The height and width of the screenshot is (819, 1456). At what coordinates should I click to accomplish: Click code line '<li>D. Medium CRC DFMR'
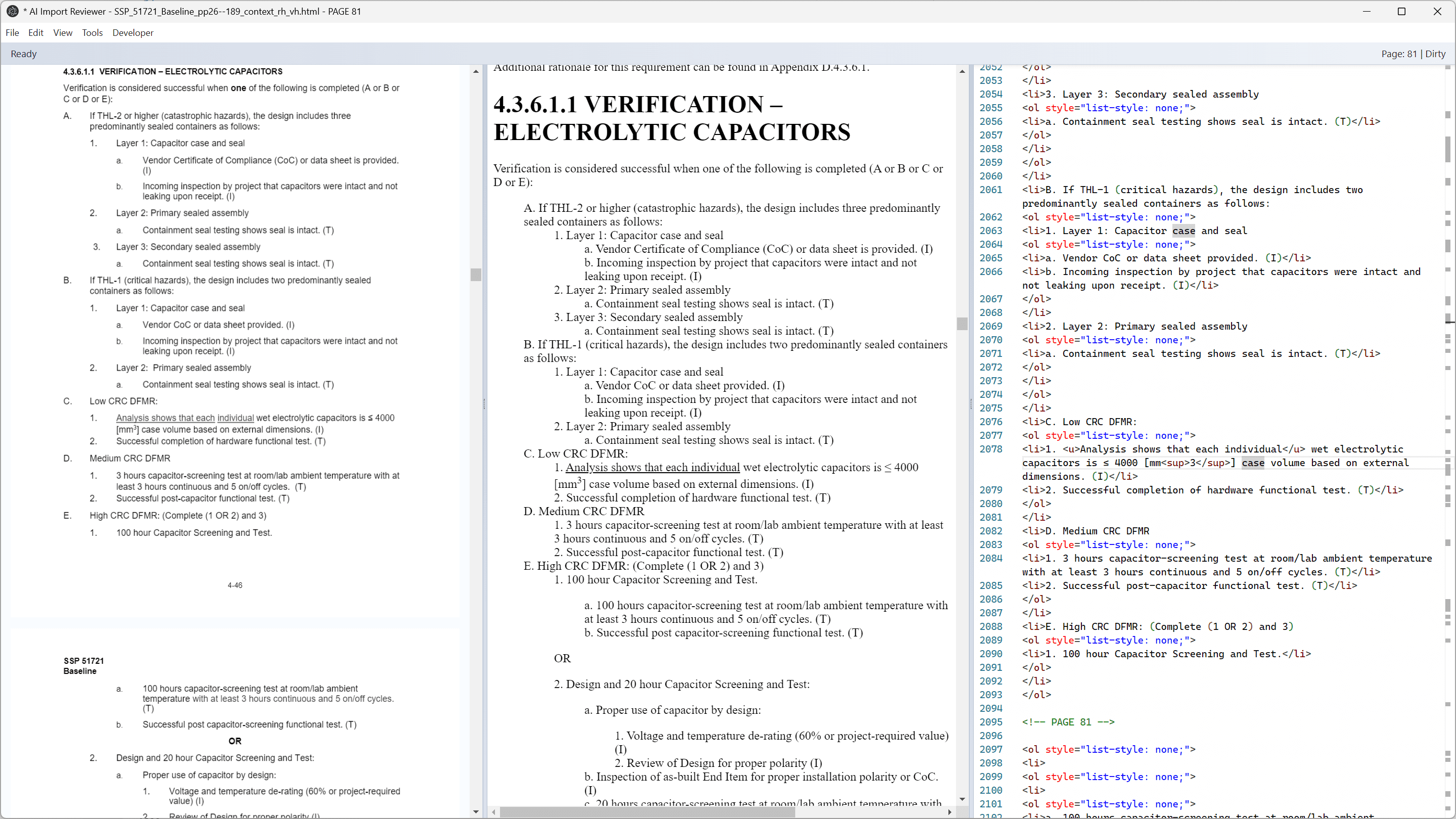click(1085, 531)
